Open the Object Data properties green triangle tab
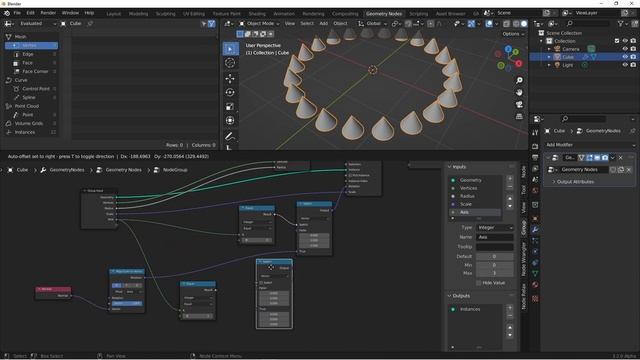The image size is (640, 360). click(535, 273)
